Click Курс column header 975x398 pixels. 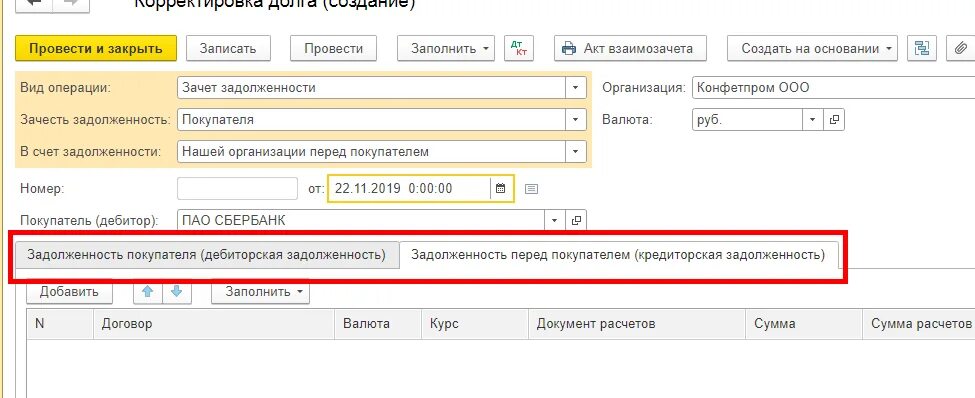[x=475, y=324]
